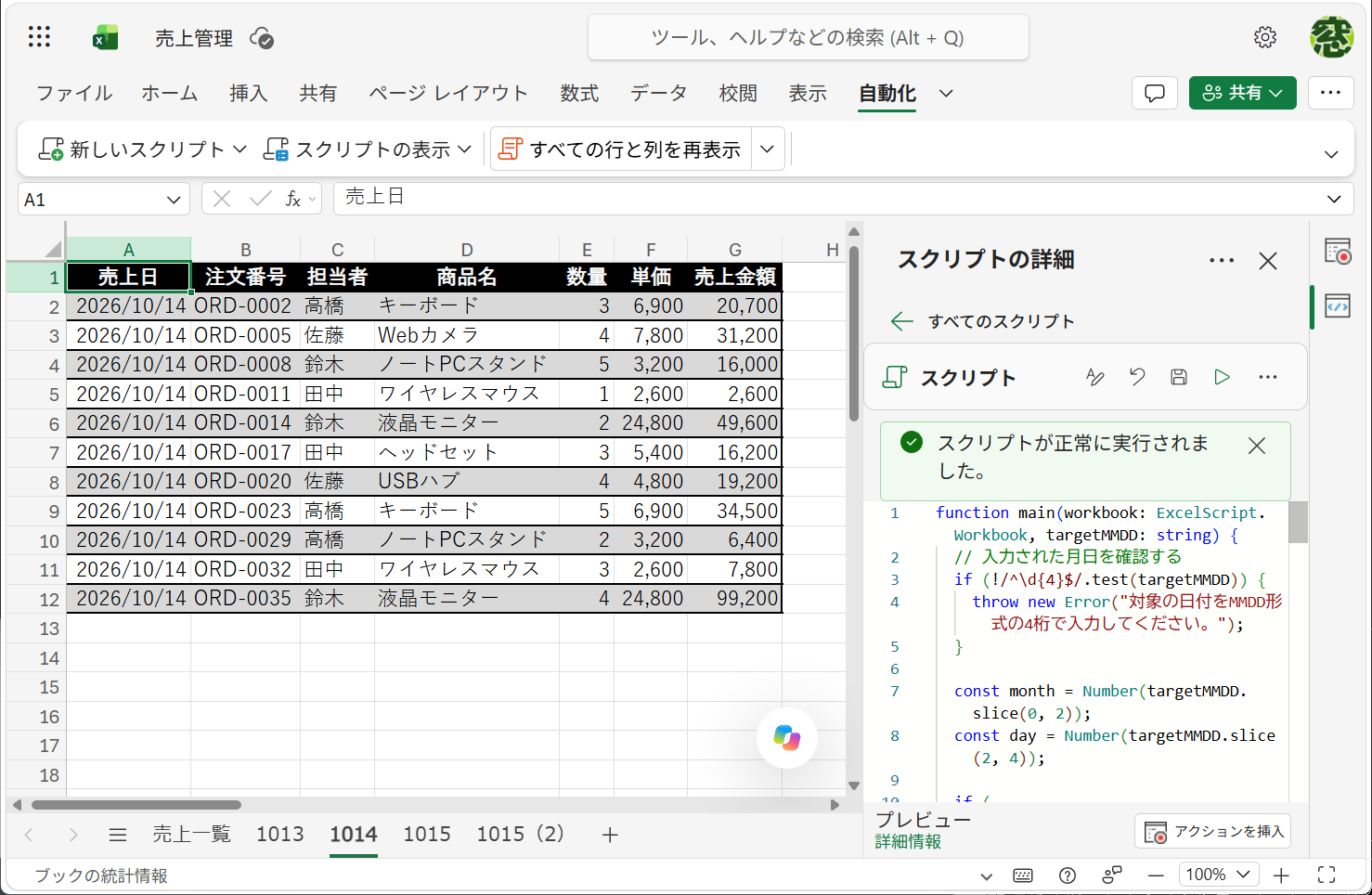Click the keyboard accessibility icon in status bar
The width and height of the screenshot is (1372, 895).
1023,875
